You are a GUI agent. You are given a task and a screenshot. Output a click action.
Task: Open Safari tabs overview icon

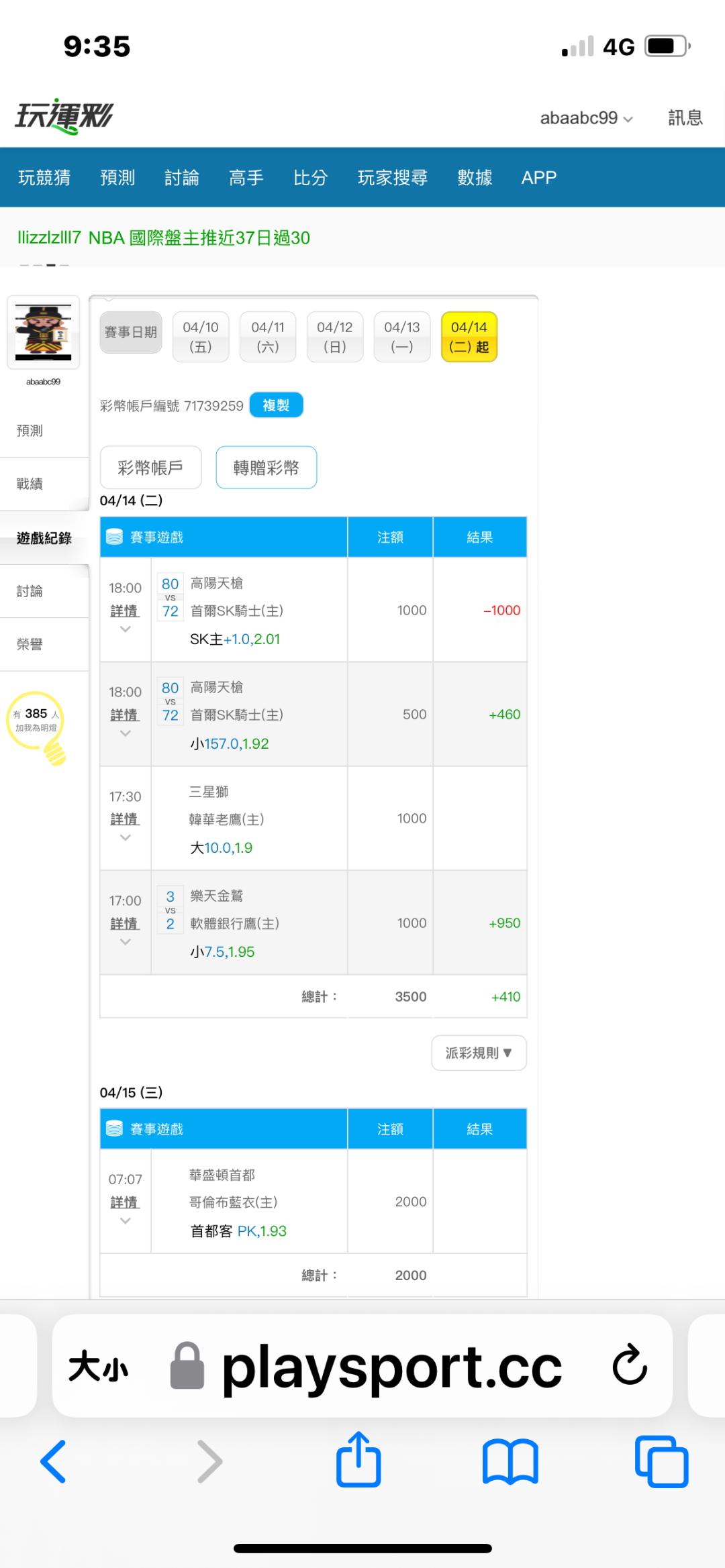coord(661,1461)
